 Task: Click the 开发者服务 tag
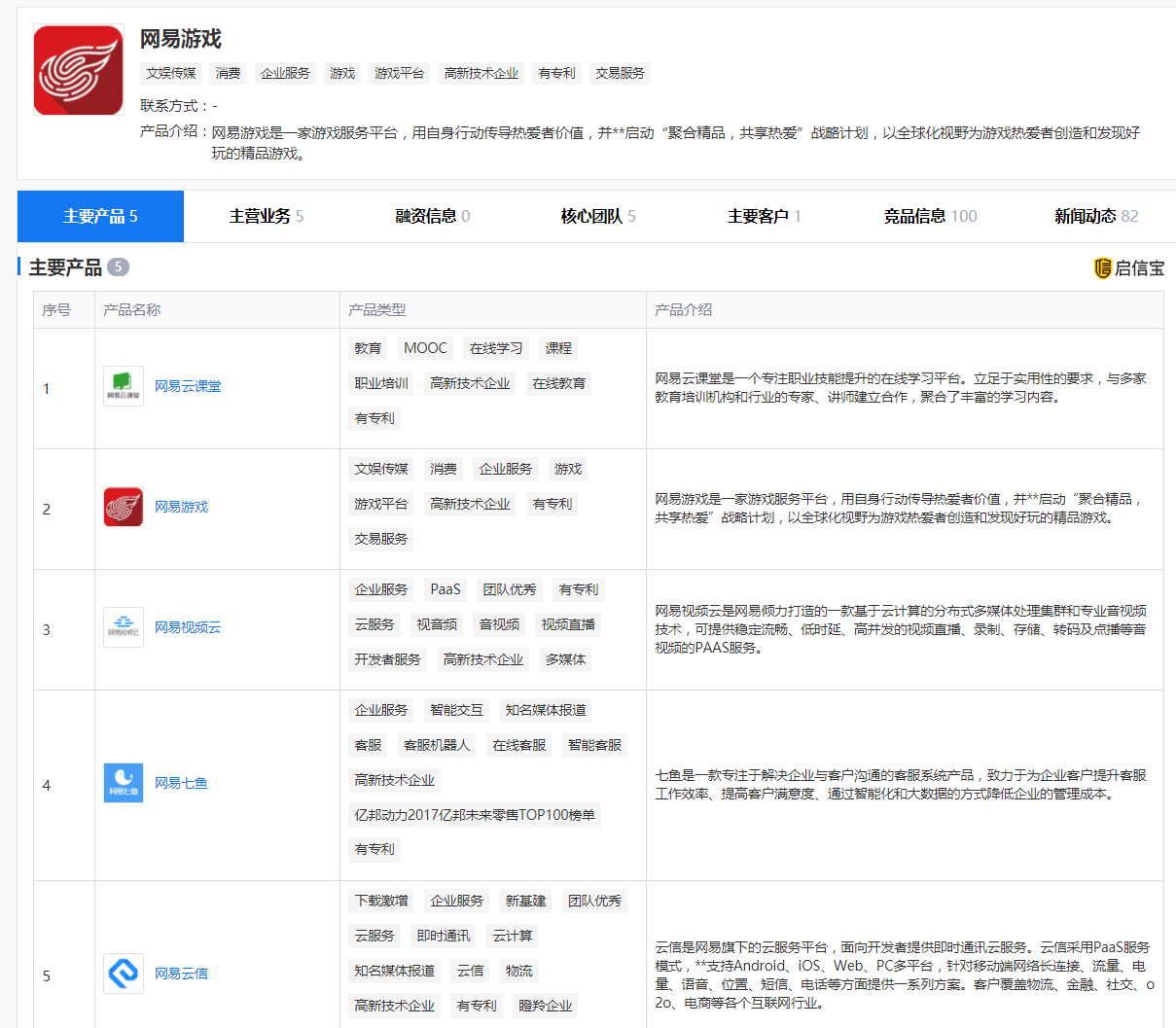point(388,659)
